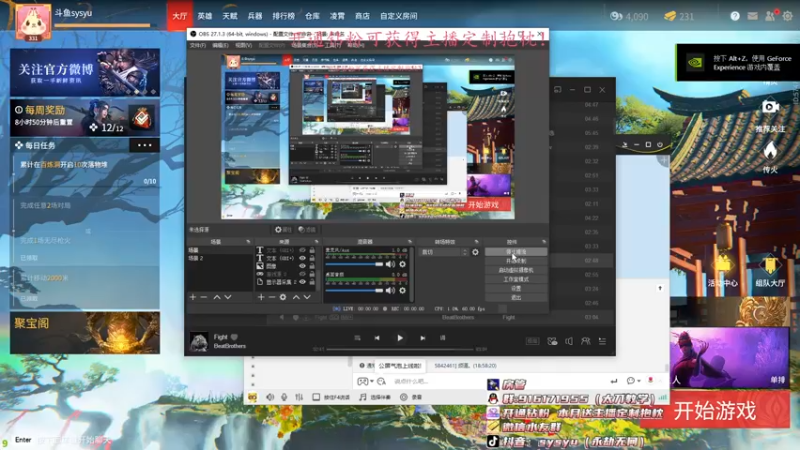The height and width of the screenshot is (450, 800).
Task: Switch to the 英雄 tab in game
Action: [205, 16]
